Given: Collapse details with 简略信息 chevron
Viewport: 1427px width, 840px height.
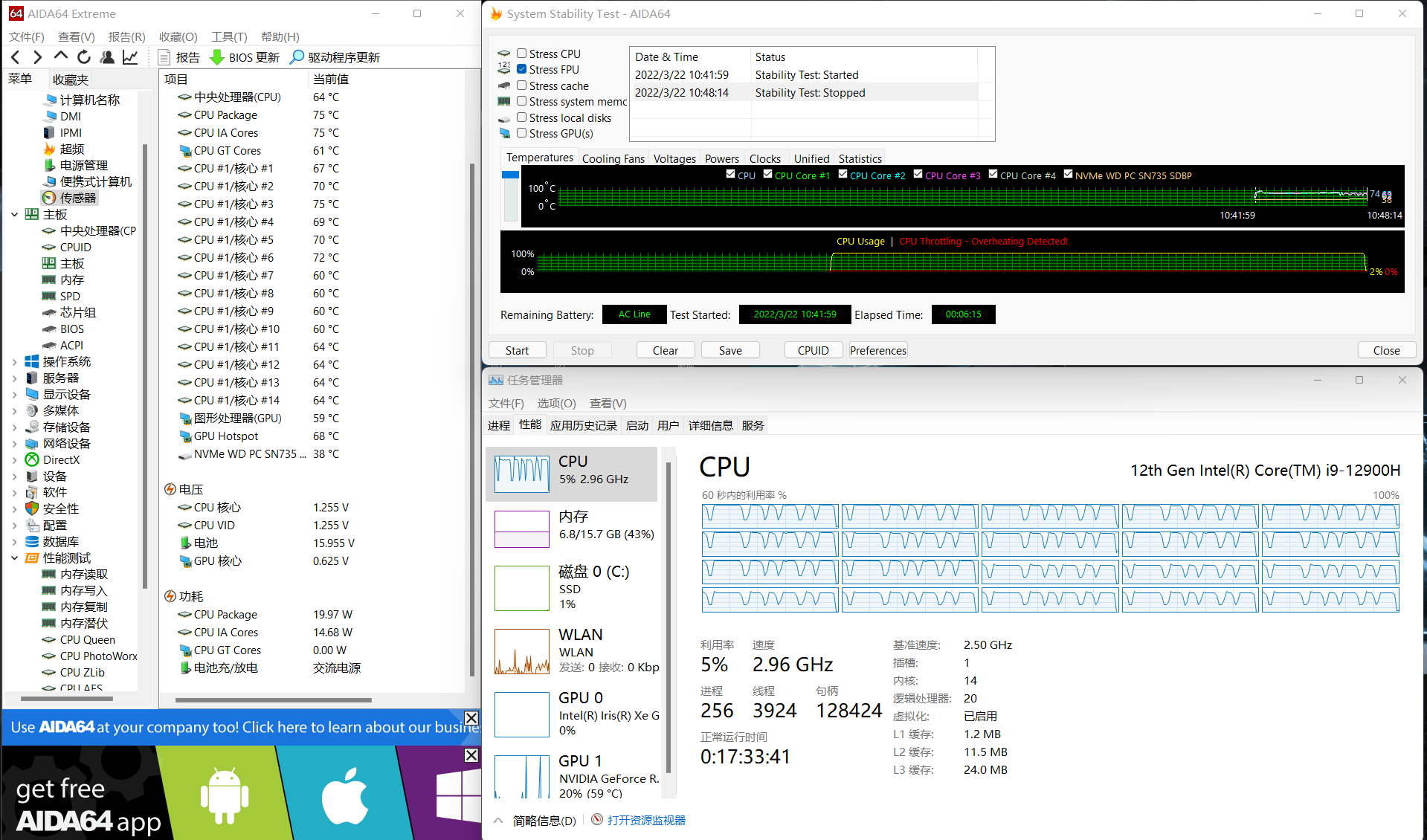Looking at the screenshot, I should [498, 821].
